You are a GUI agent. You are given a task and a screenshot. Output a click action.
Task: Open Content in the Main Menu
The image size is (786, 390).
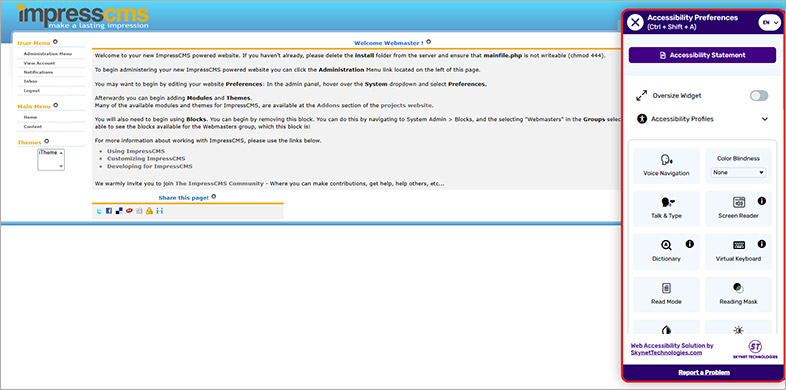pos(33,127)
